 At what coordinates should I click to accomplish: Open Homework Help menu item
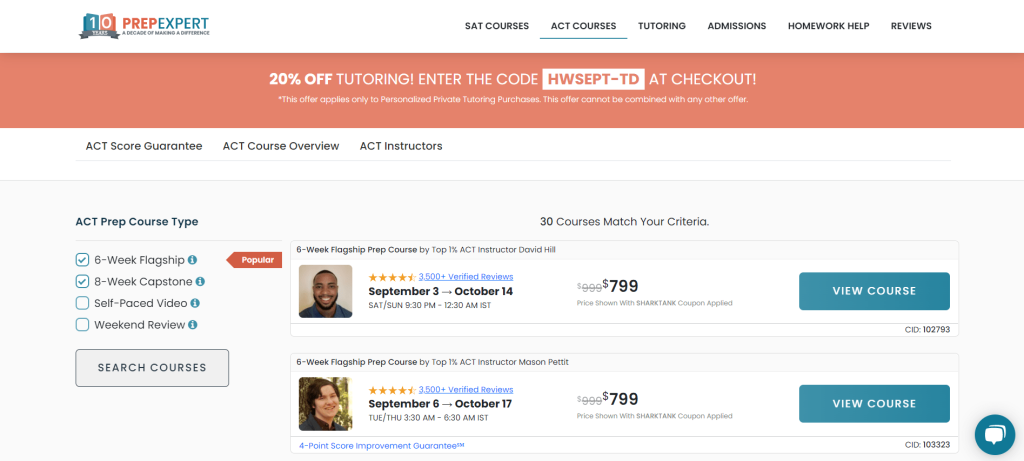(x=828, y=26)
